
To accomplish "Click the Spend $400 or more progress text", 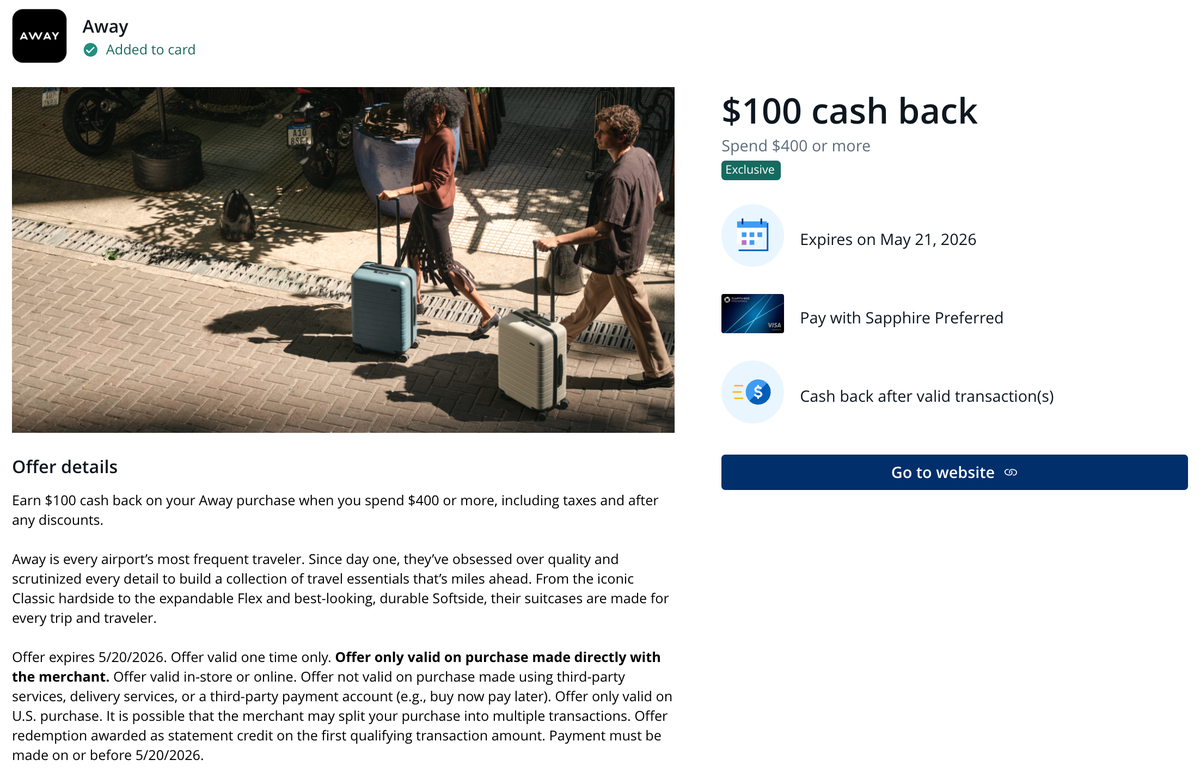I will 795,145.
